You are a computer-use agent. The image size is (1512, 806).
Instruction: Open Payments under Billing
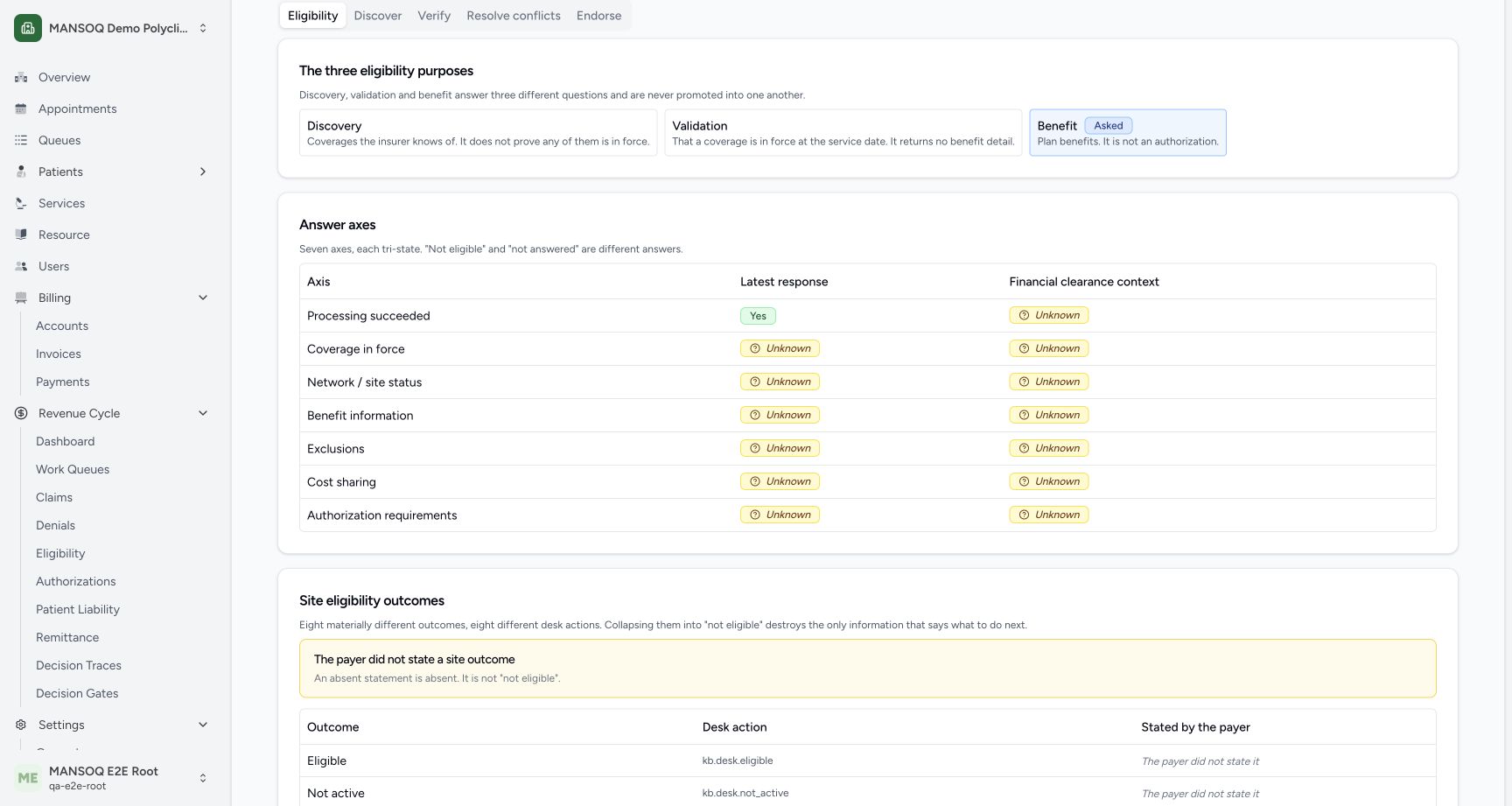(x=63, y=382)
